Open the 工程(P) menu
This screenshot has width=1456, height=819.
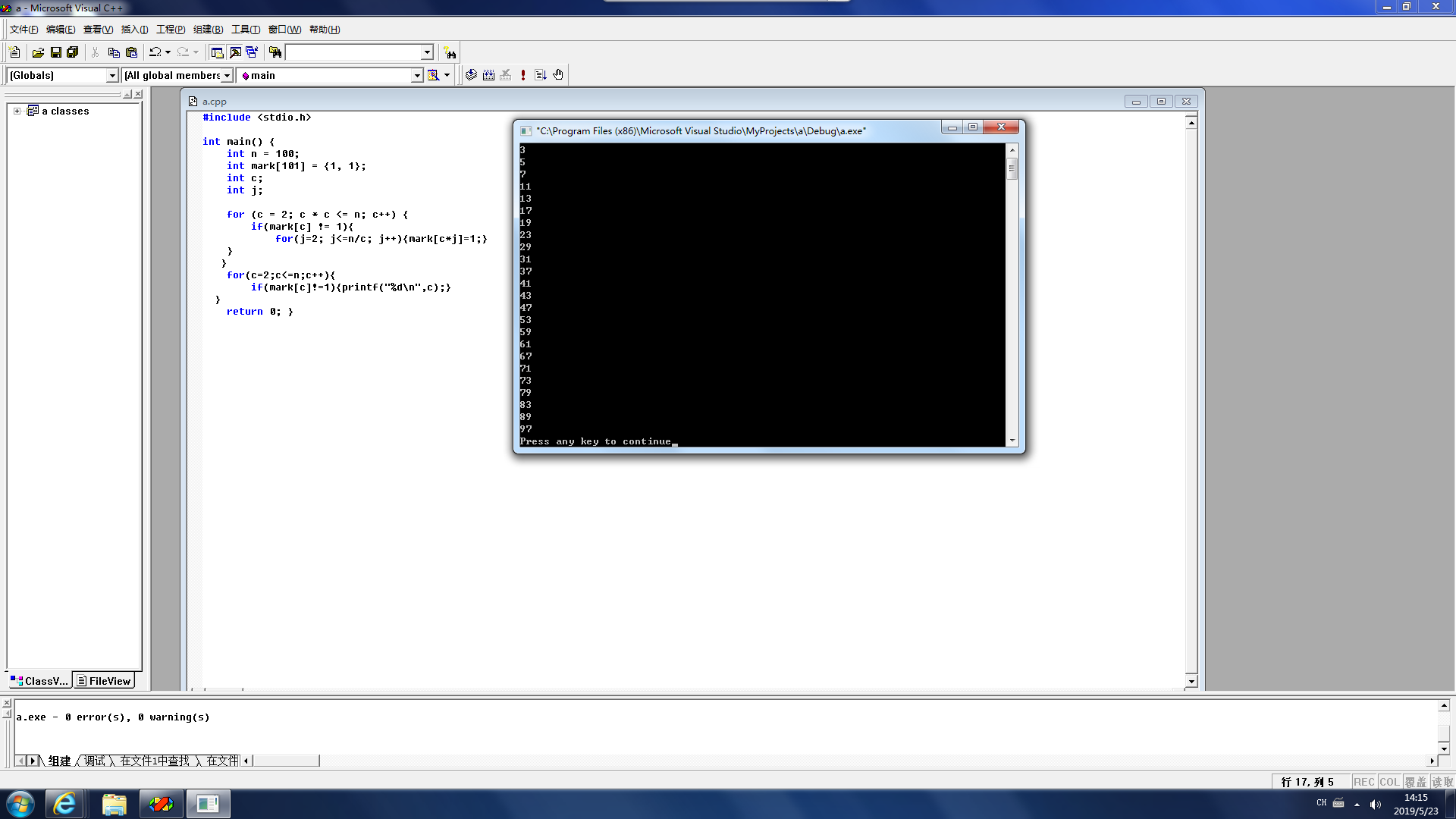click(171, 30)
